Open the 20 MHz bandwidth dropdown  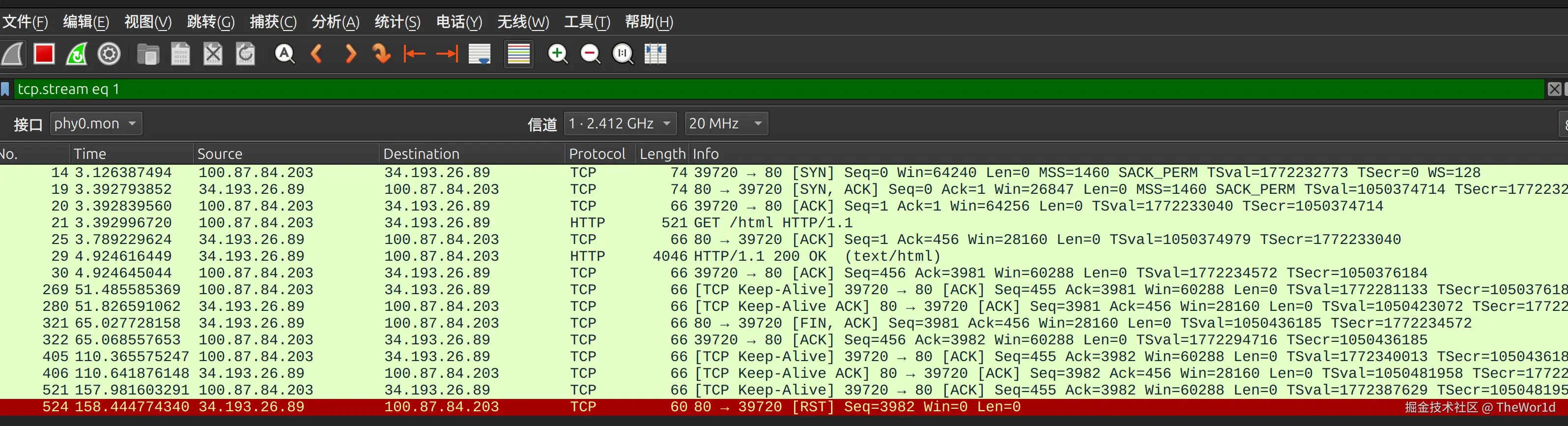pyautogui.click(x=726, y=123)
